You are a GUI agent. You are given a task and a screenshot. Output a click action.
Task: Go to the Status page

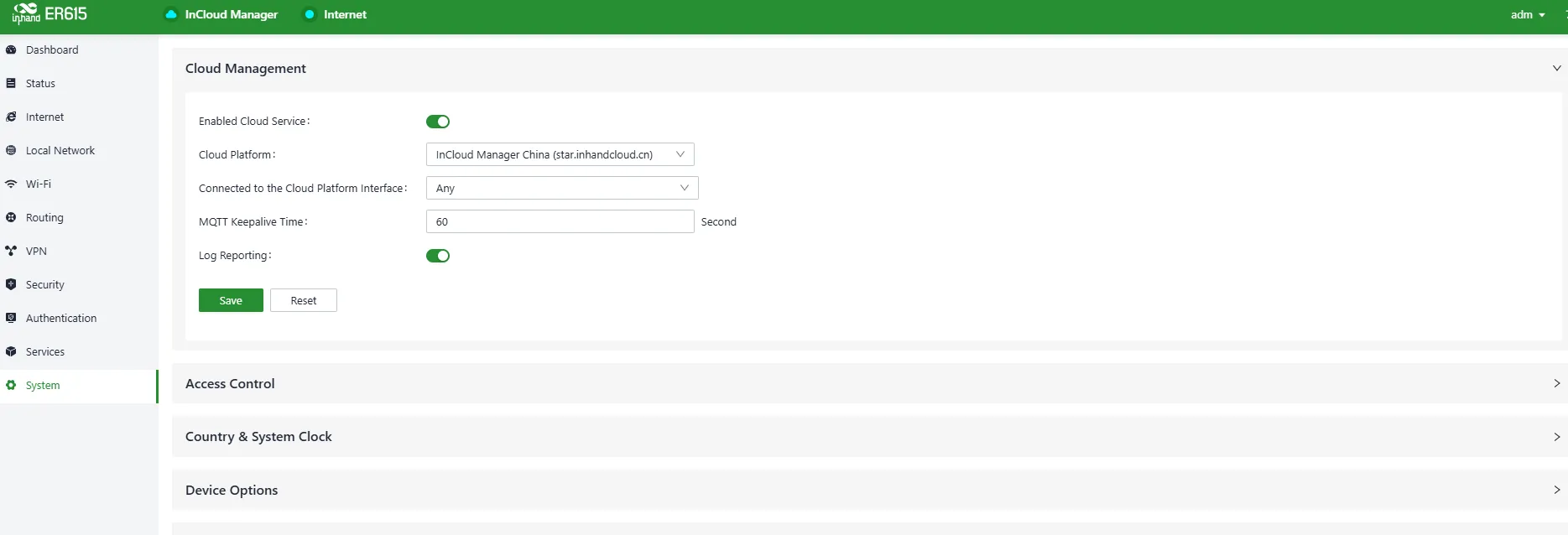click(x=79, y=83)
